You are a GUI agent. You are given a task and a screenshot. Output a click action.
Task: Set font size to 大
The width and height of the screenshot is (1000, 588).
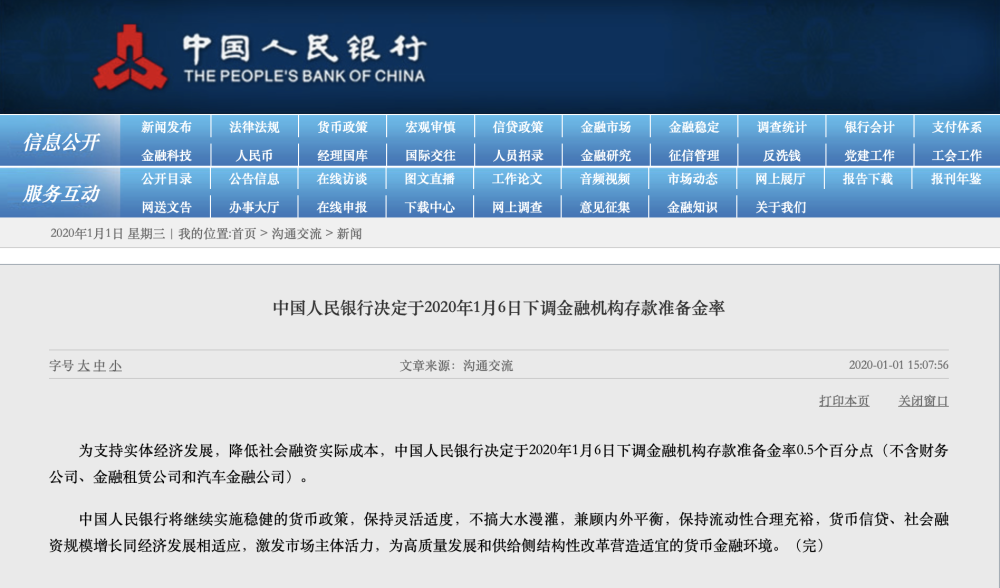(x=84, y=366)
